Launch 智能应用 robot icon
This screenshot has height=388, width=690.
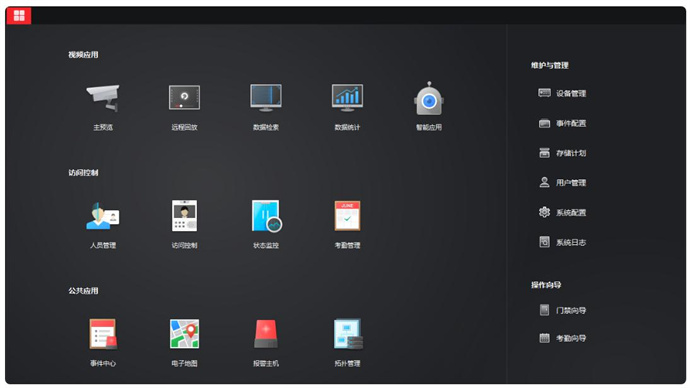[x=429, y=99]
